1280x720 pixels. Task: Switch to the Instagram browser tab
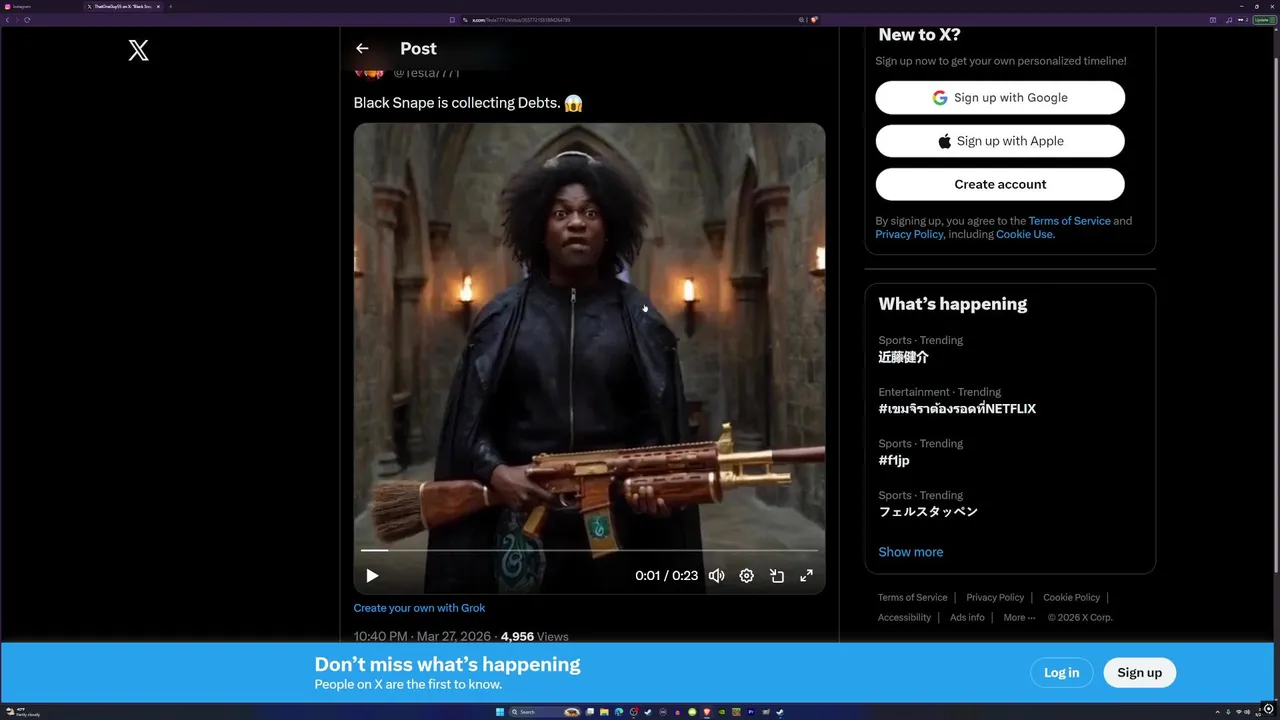(x=40, y=6)
